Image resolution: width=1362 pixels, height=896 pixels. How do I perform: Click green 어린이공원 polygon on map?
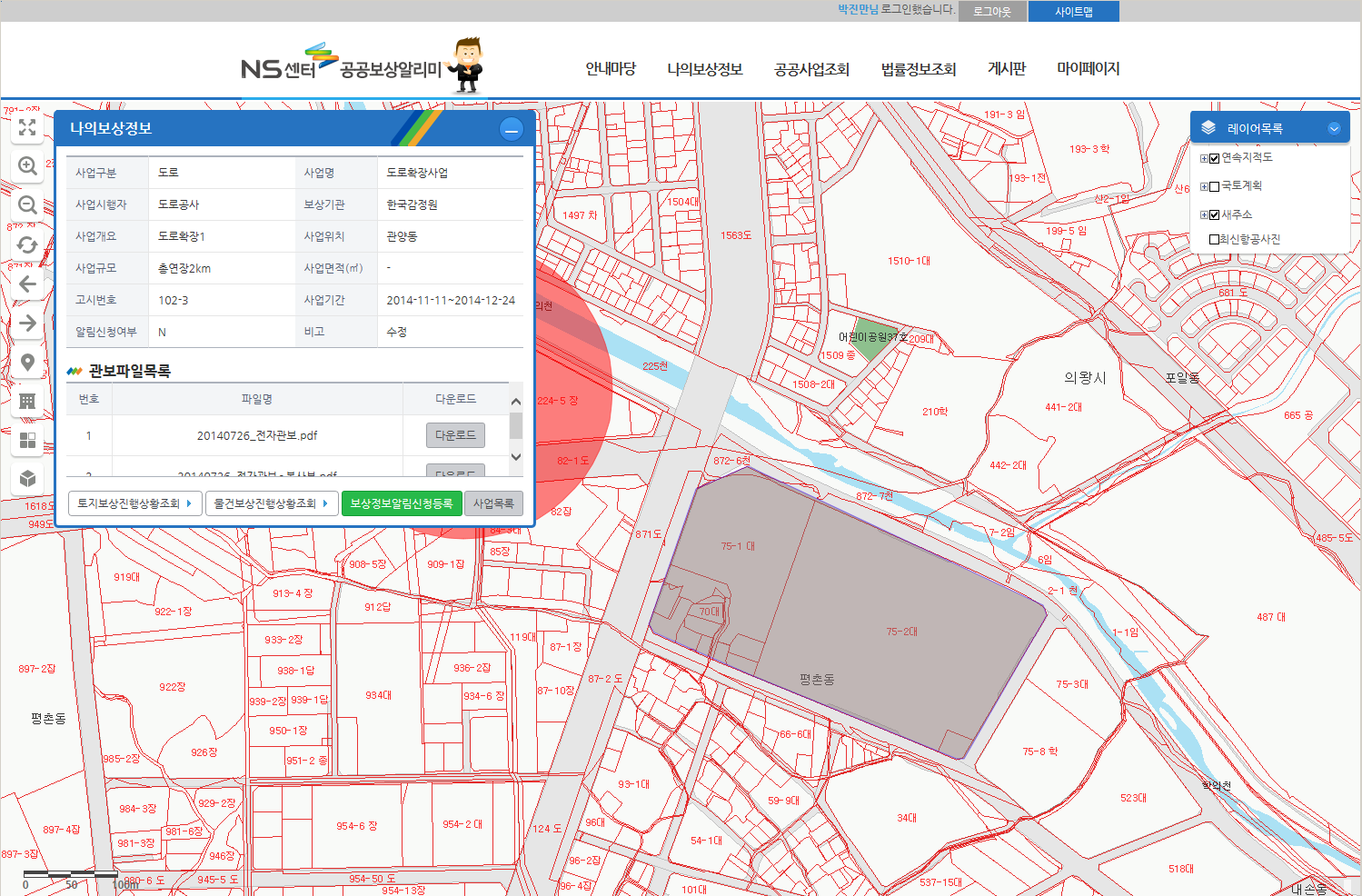click(x=872, y=339)
